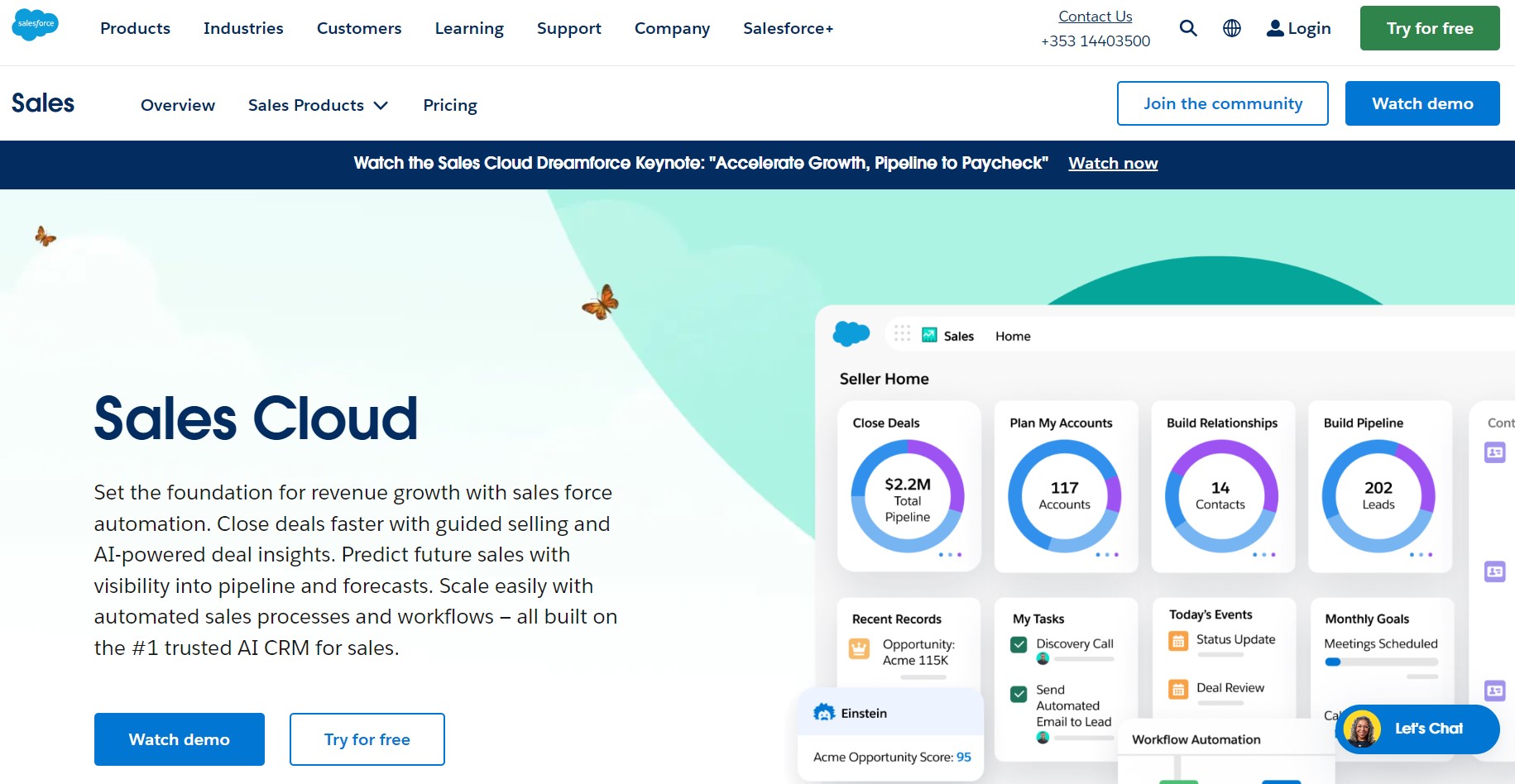Click the Deal Review calendar icon
This screenshot has height=784, width=1515.
(1178, 688)
